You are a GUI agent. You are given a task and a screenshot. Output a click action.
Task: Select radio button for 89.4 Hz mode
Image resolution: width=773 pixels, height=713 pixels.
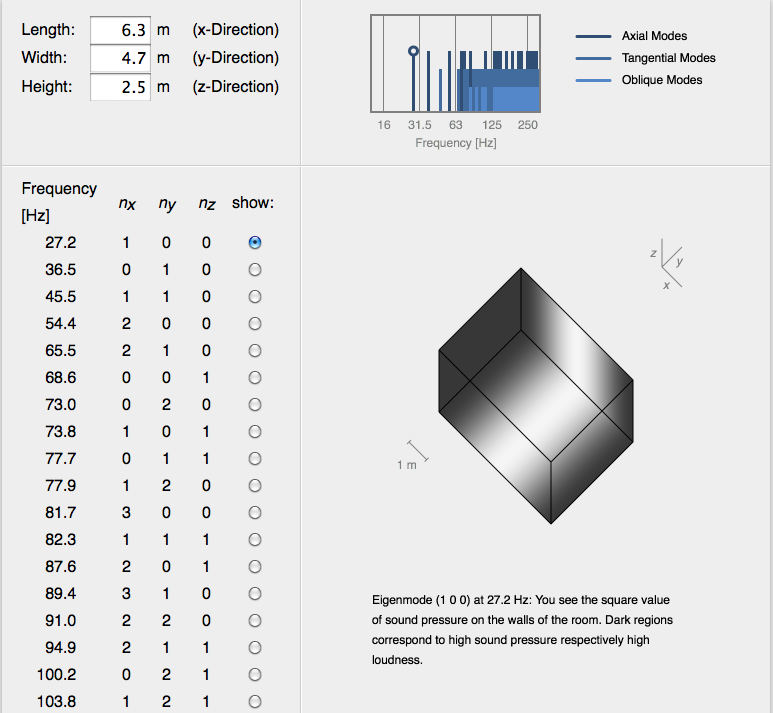[255, 594]
